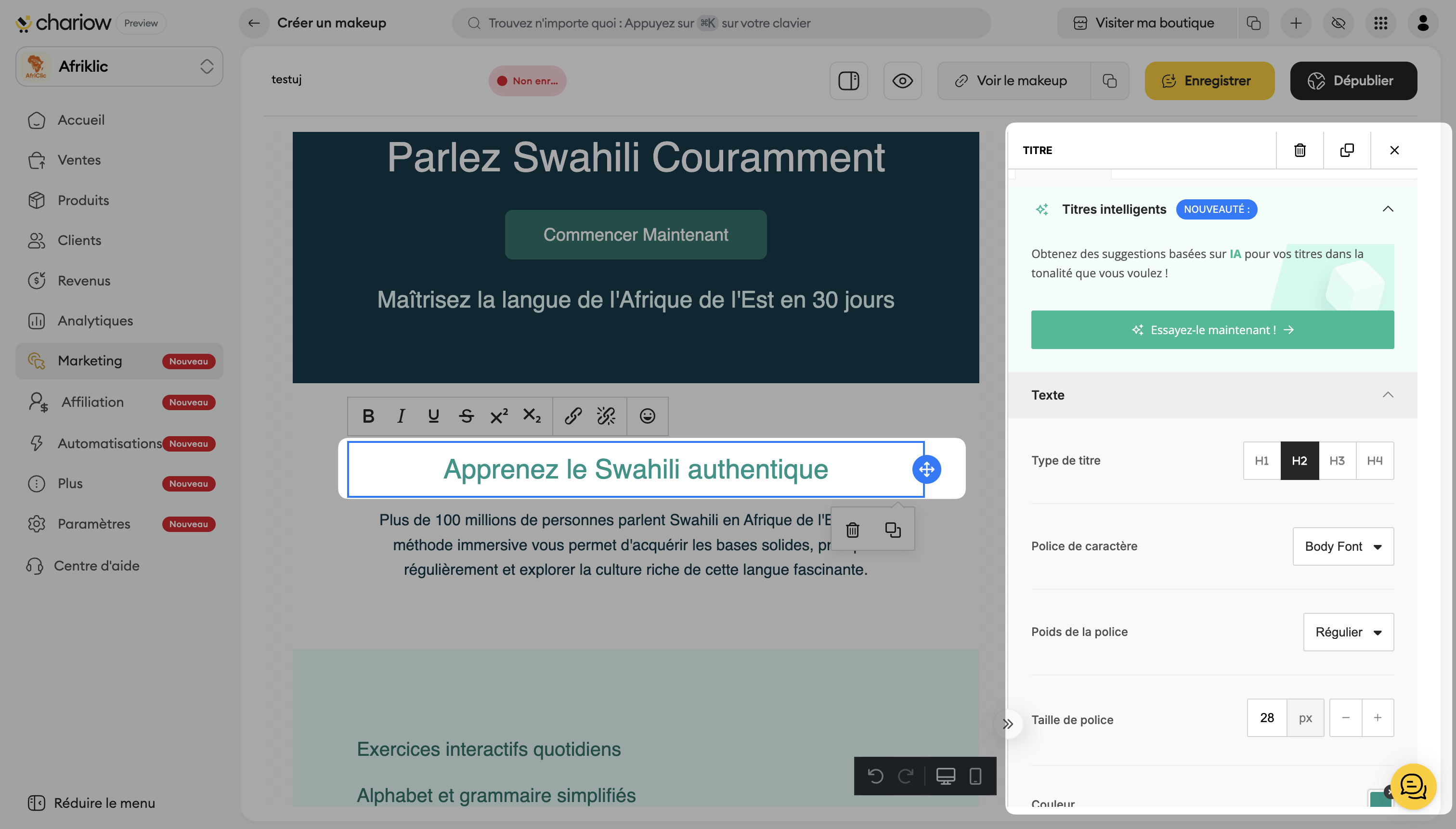This screenshot has height=829, width=1456.
Task: Collapse the Texte section
Action: 1388,395
